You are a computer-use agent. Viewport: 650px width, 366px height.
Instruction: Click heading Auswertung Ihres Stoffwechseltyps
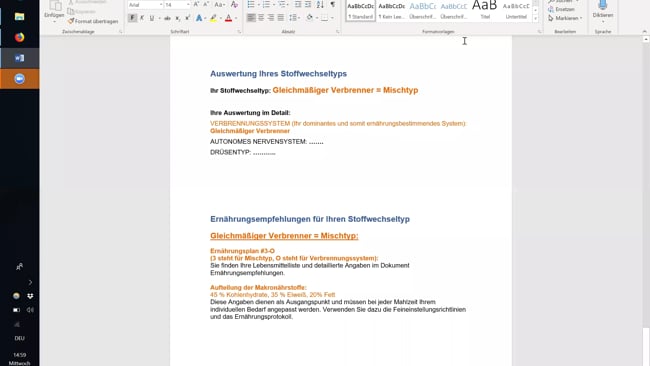coord(278,74)
